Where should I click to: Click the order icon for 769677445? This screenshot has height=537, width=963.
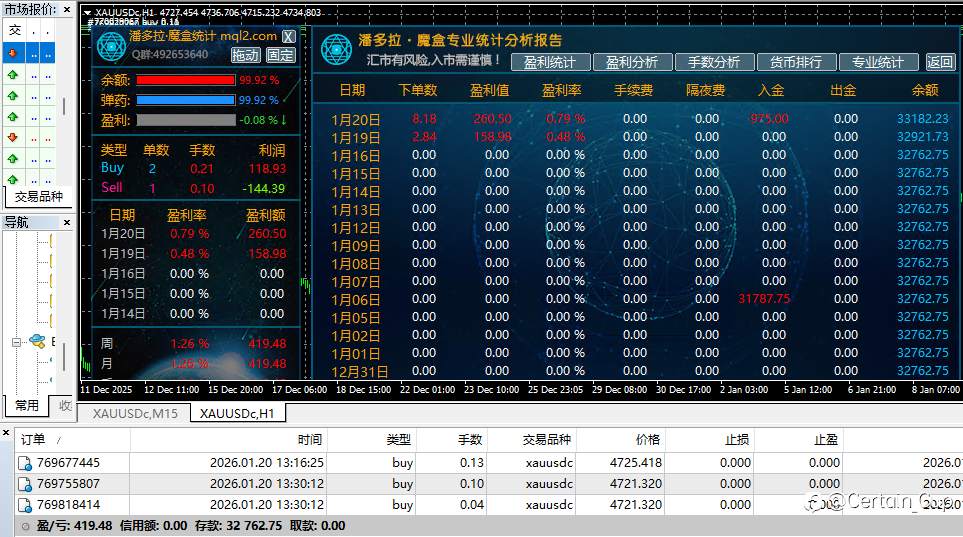[x=25, y=463]
